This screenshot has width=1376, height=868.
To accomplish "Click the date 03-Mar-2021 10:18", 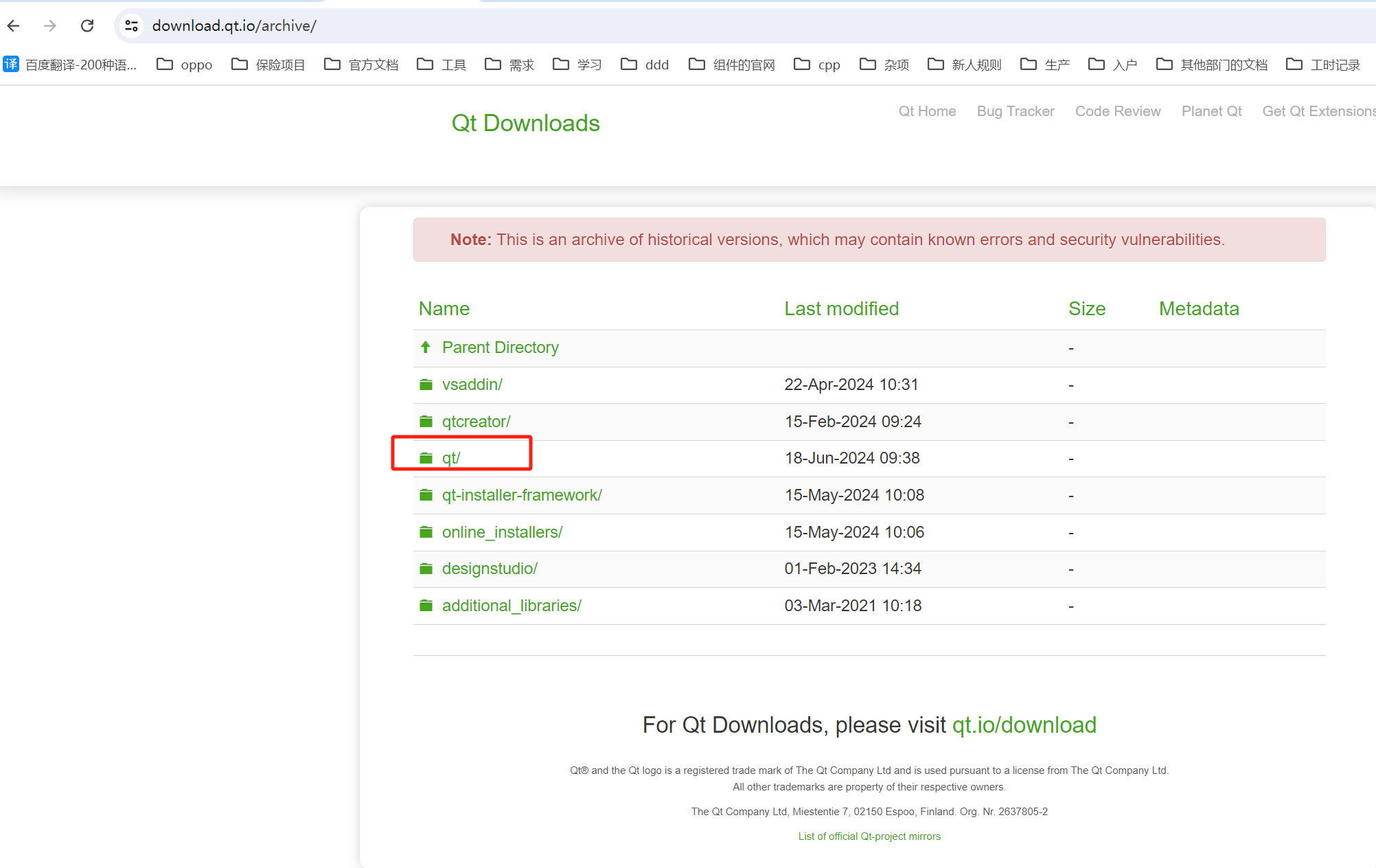I will pyautogui.click(x=853, y=606).
